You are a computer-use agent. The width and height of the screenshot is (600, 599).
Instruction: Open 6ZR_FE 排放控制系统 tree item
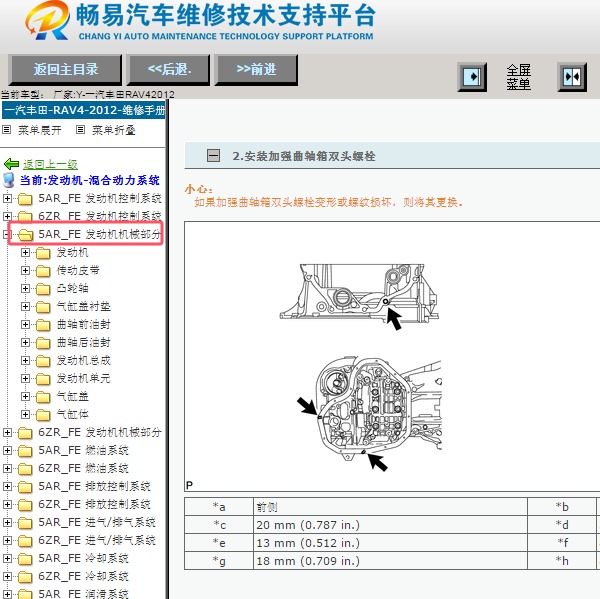[94, 504]
